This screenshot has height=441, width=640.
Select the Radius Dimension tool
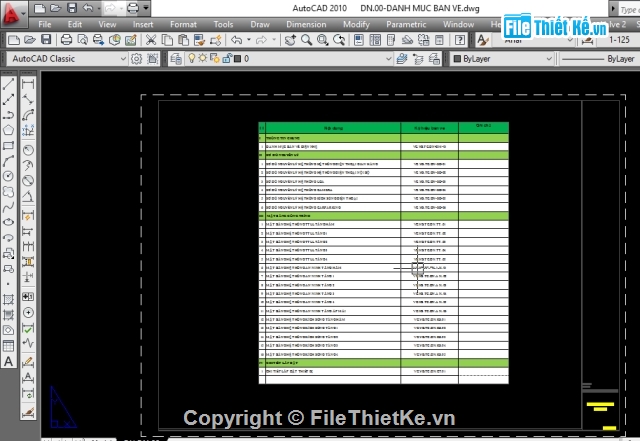coord(28,150)
